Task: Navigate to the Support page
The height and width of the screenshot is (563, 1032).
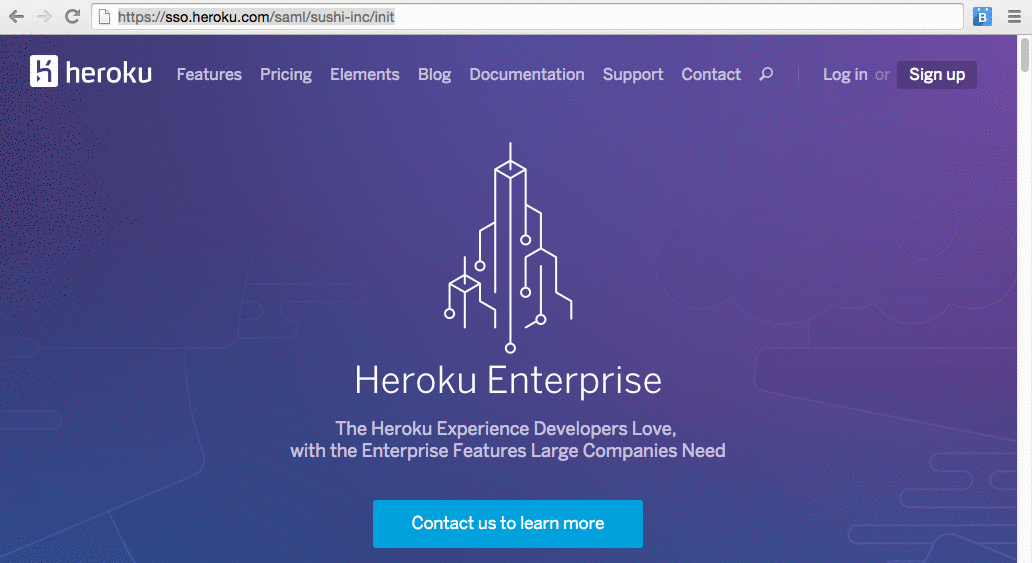Action: click(633, 74)
